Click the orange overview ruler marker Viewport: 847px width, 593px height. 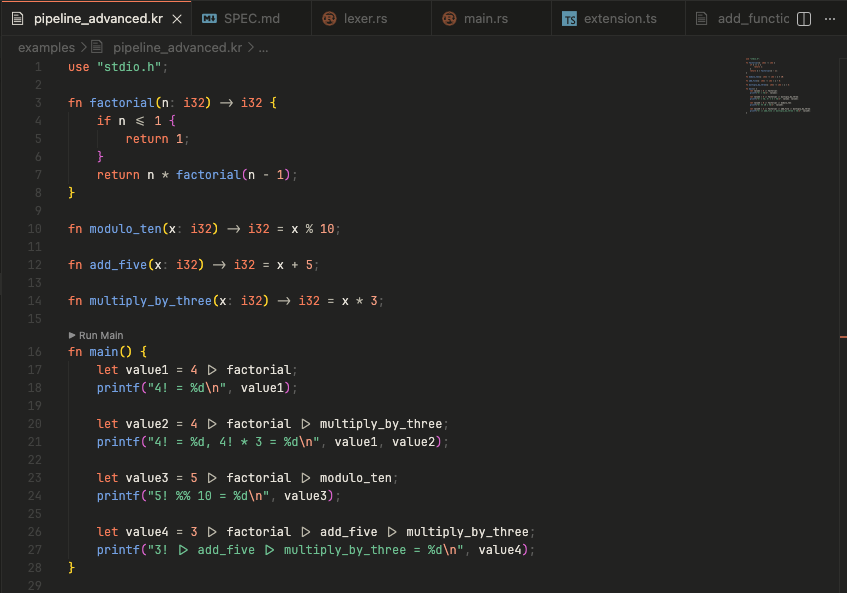[843, 337]
